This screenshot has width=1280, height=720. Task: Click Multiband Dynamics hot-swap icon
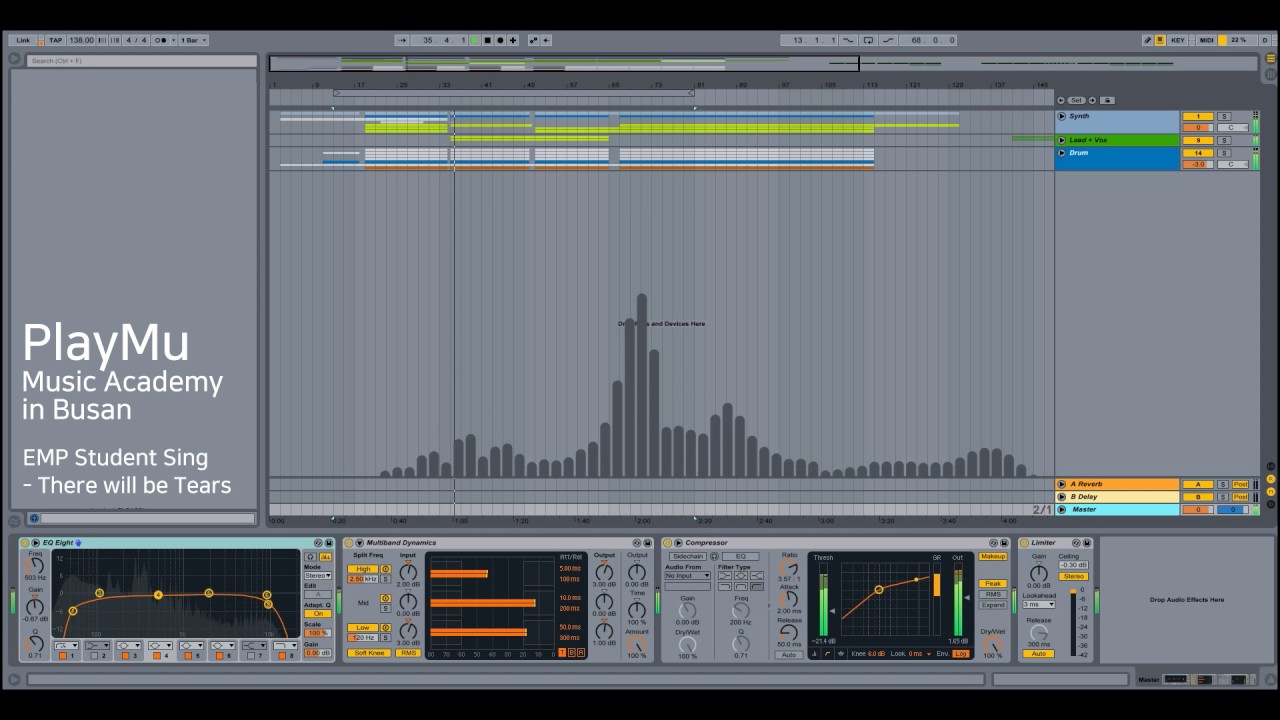coord(637,543)
